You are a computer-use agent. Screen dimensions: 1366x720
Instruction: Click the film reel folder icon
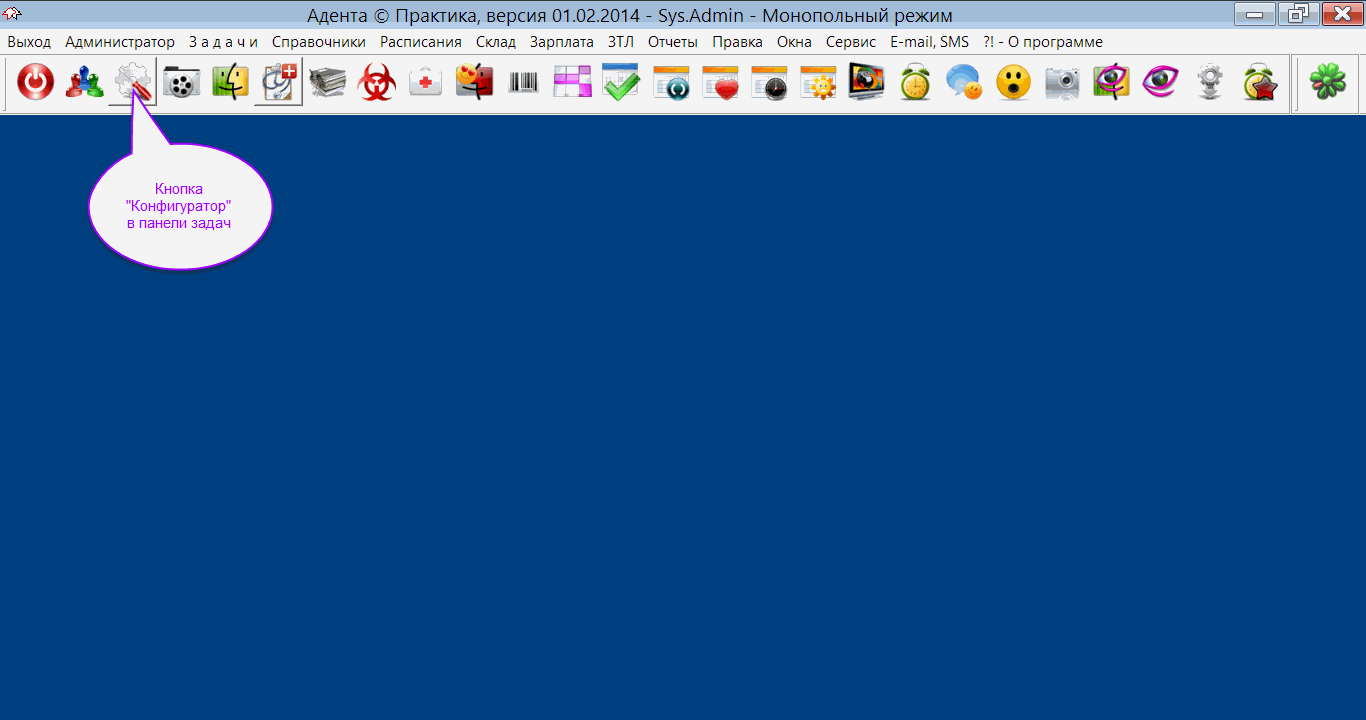tap(182, 83)
